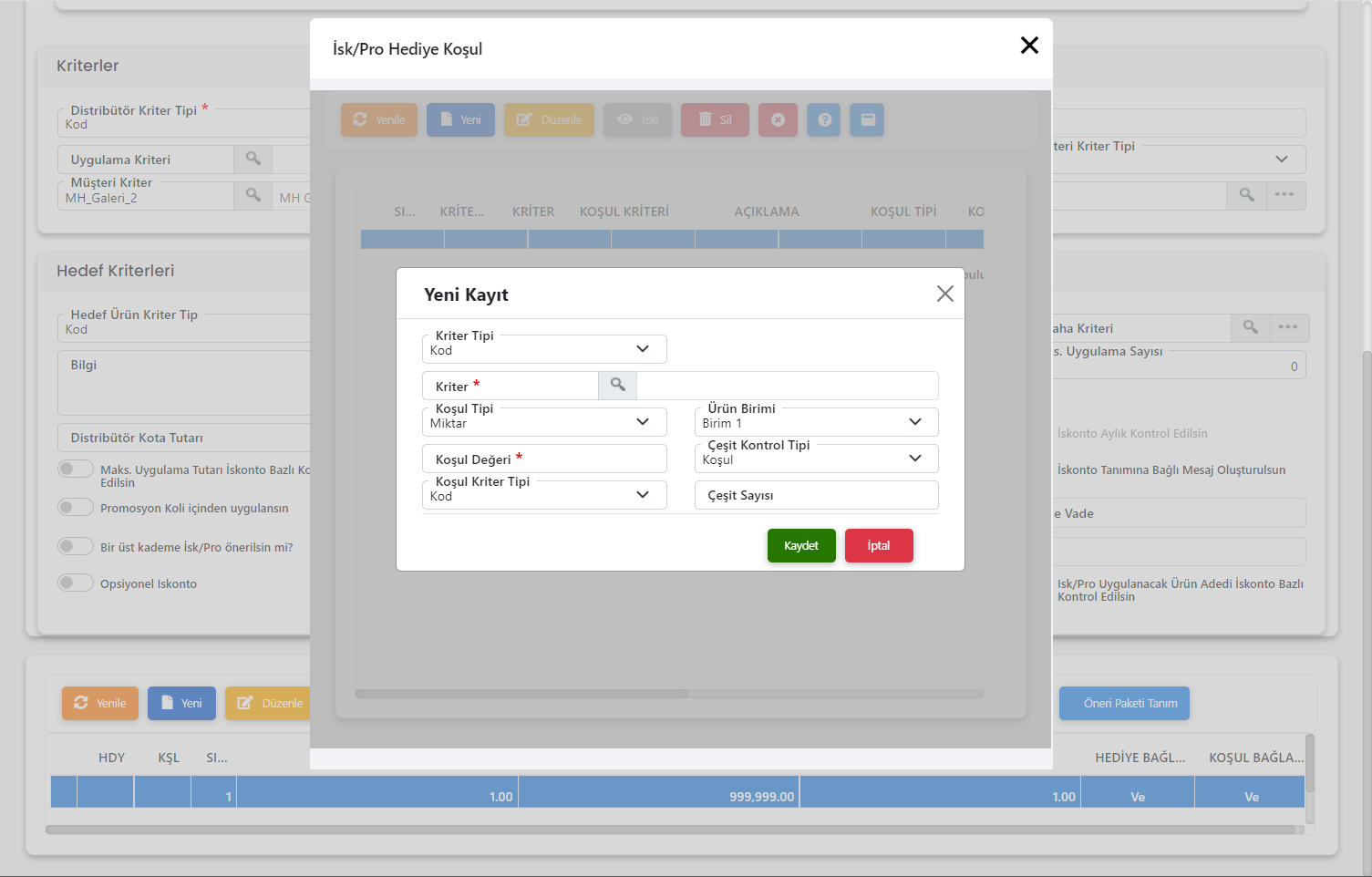Click the red İptal button
This screenshot has height=877, width=1372.
point(878,546)
